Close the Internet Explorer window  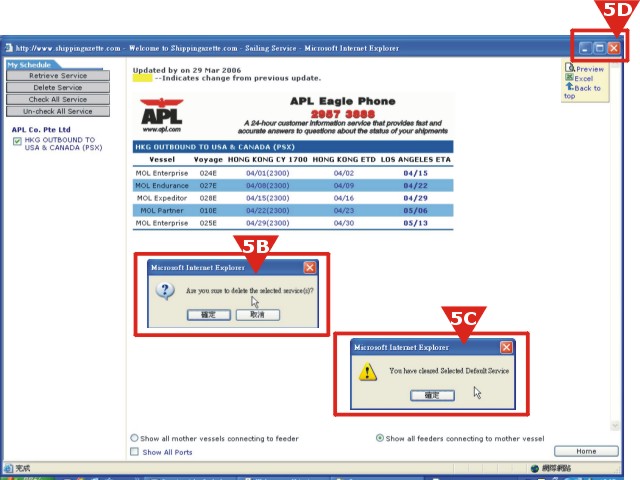click(614, 48)
